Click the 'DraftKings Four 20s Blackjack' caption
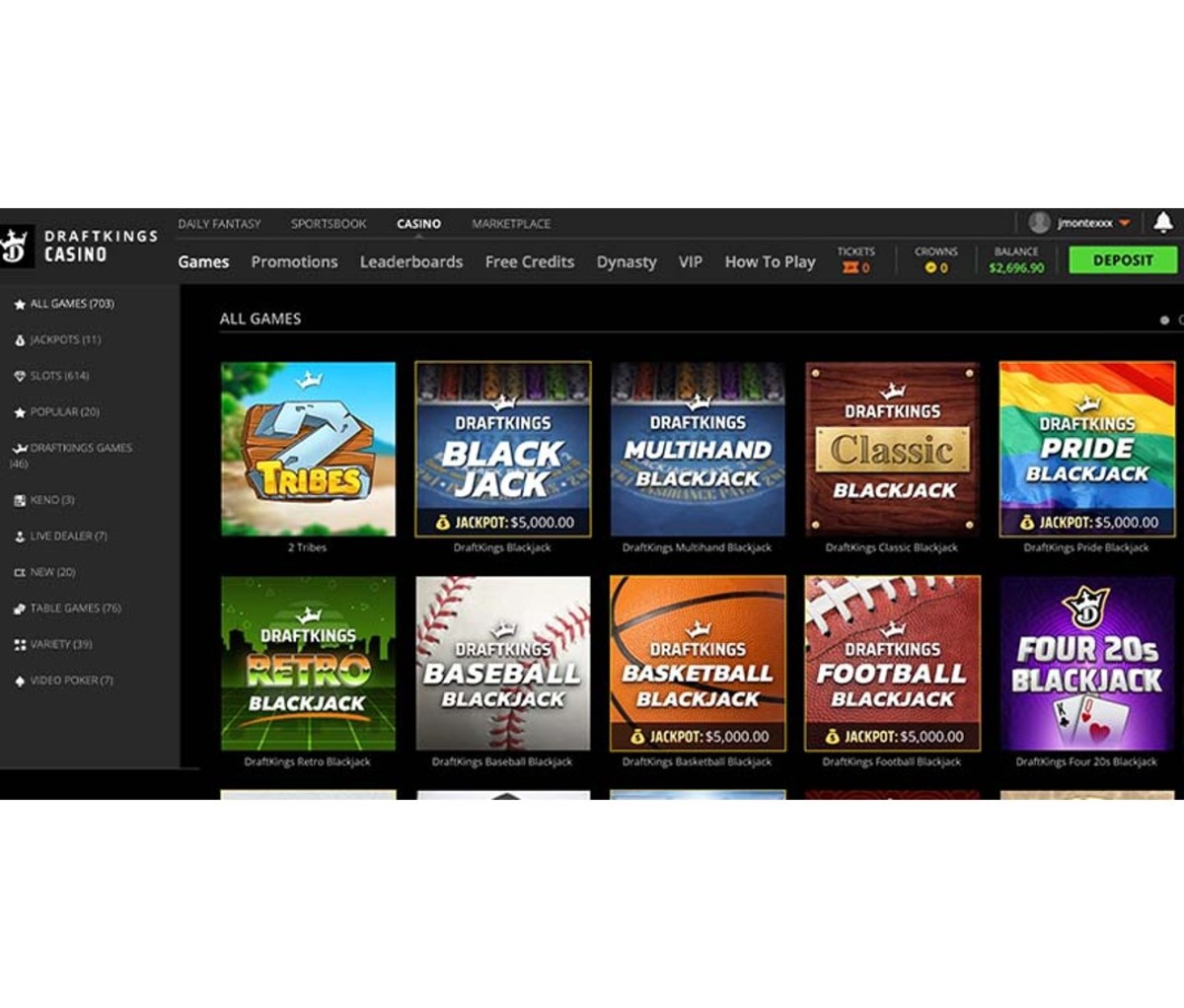 point(1086,761)
